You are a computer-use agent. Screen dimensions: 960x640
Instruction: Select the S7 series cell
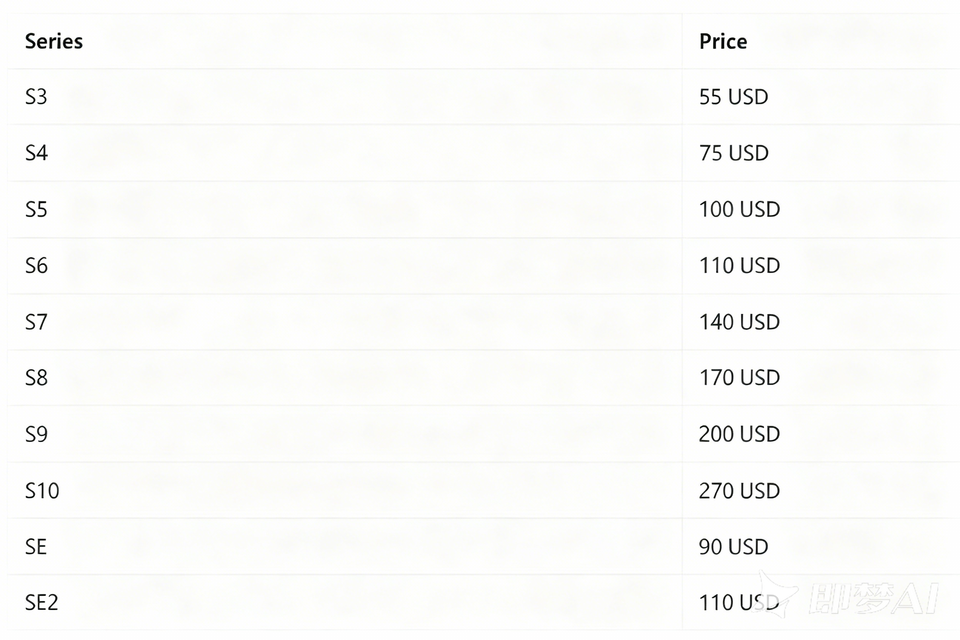[36, 322]
